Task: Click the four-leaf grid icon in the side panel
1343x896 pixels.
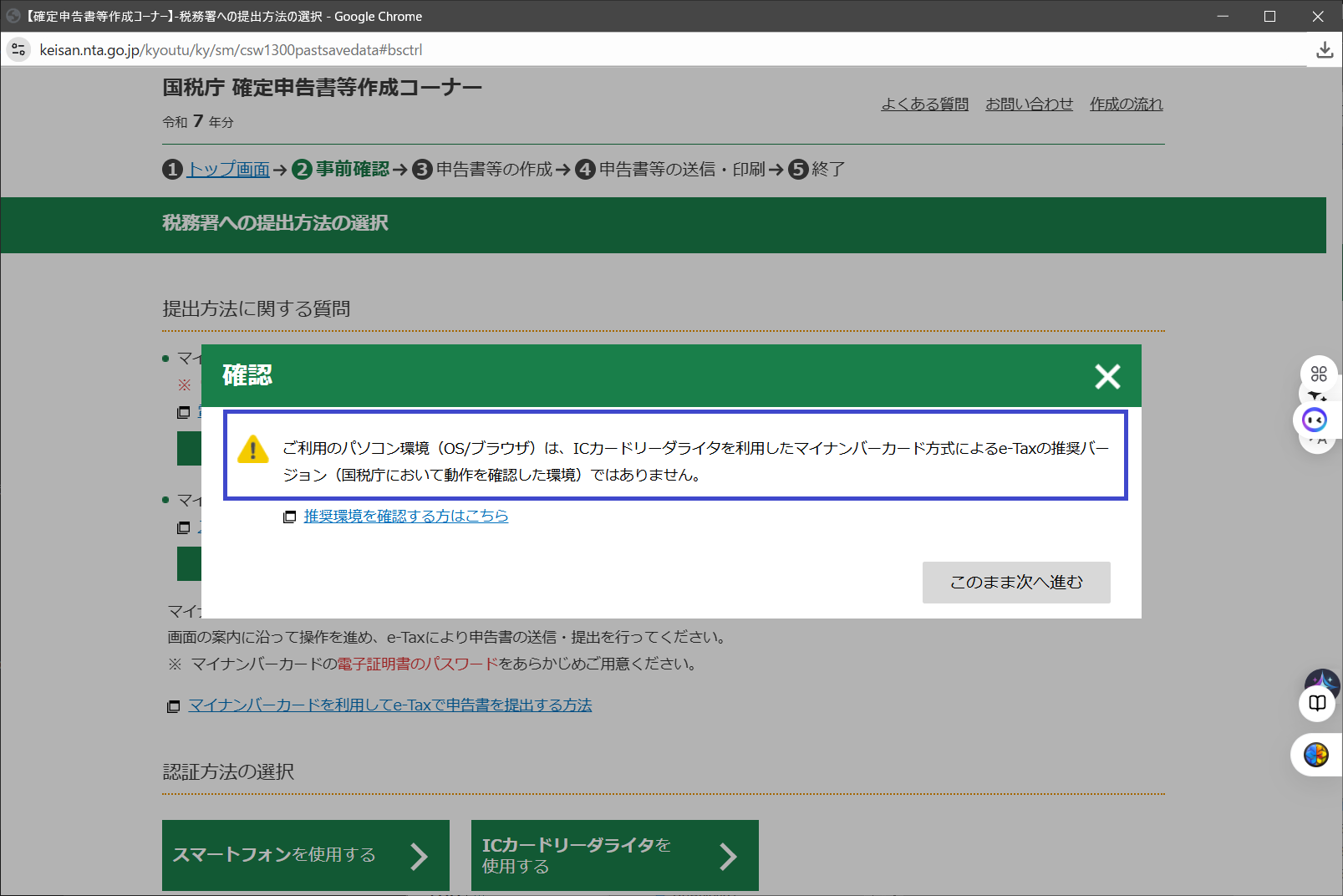Action: pyautogui.click(x=1319, y=374)
